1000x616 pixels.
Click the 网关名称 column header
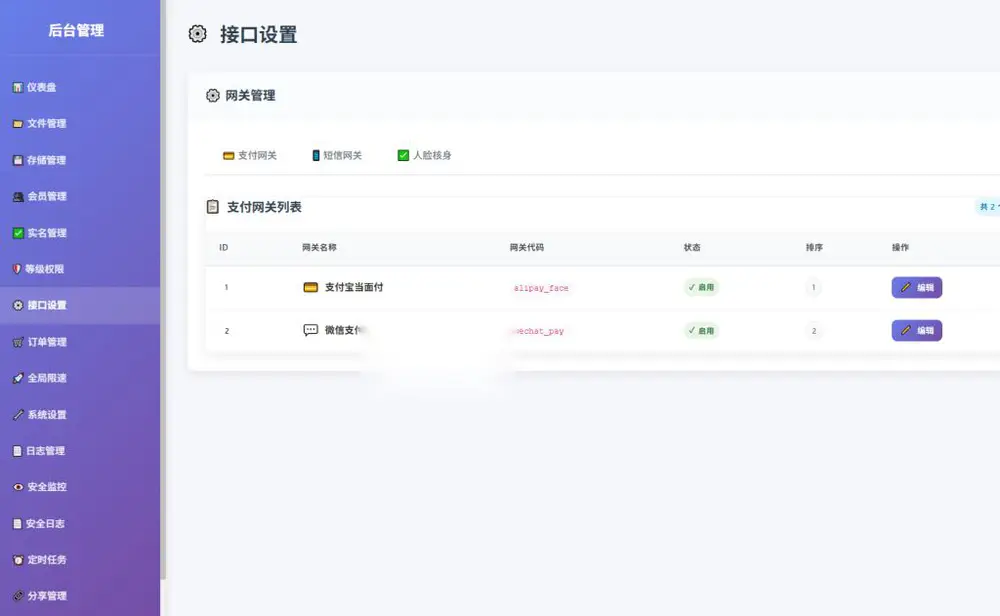319,247
